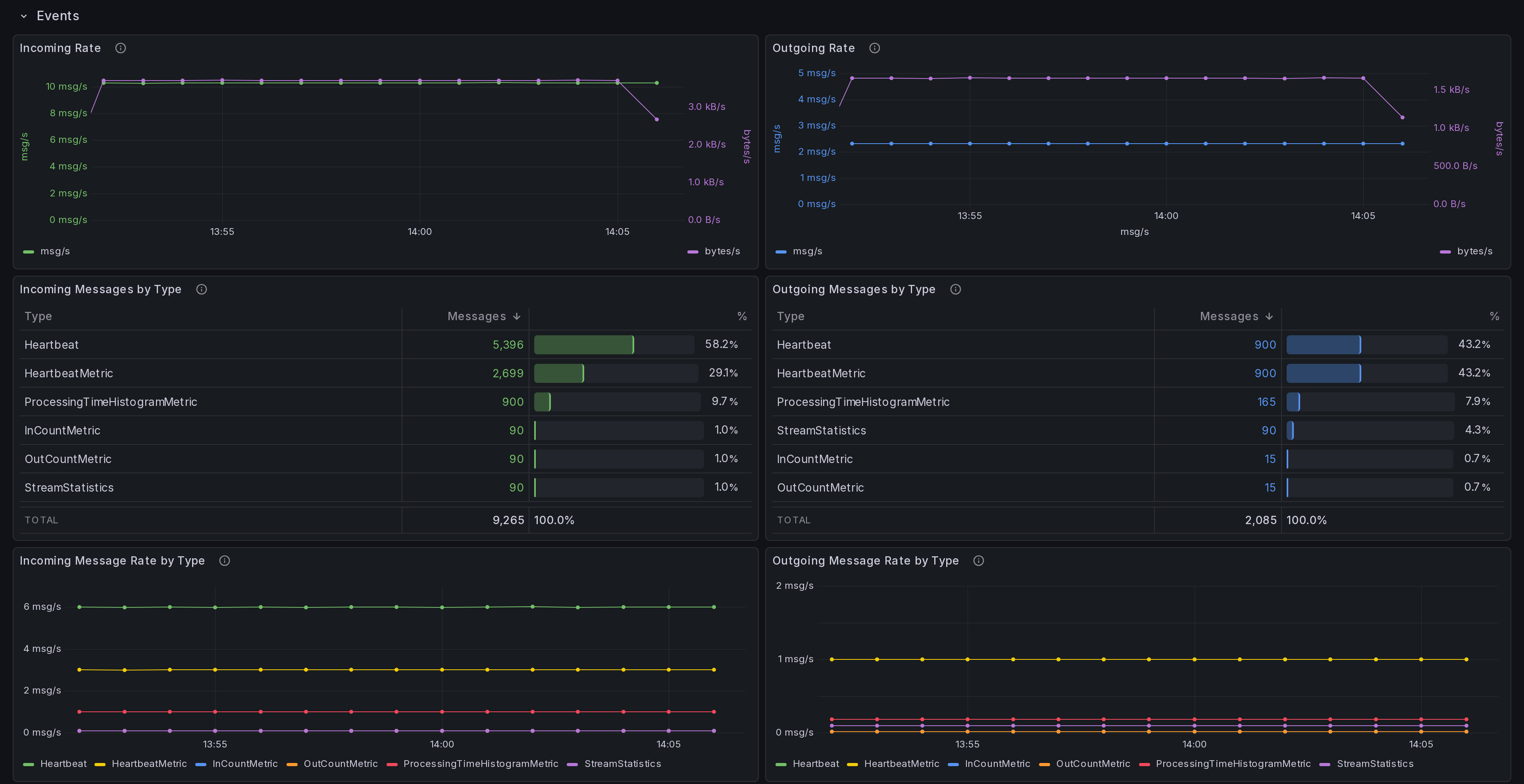Click the 58.2% Heartbeat bar gauge
Image resolution: width=1524 pixels, height=784 pixels.
[614, 345]
